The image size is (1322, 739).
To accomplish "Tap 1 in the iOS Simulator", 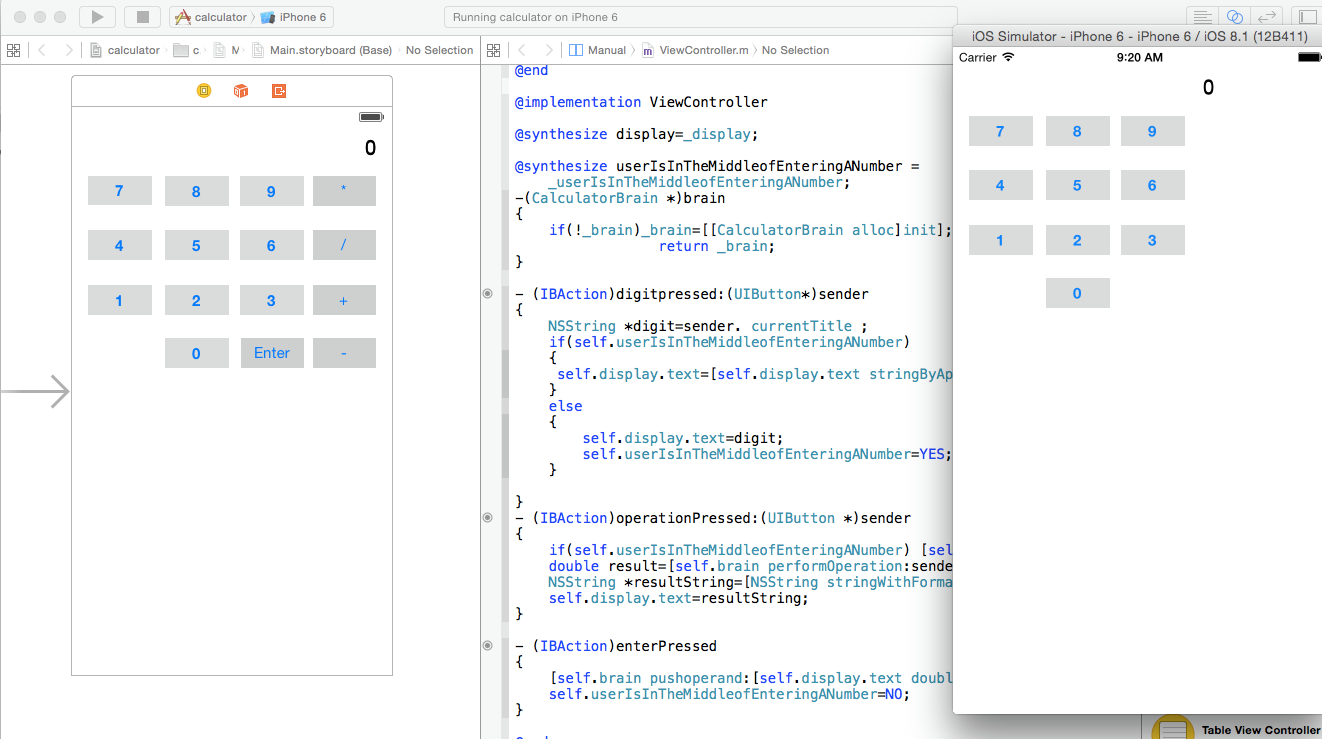I will [x=1000, y=240].
